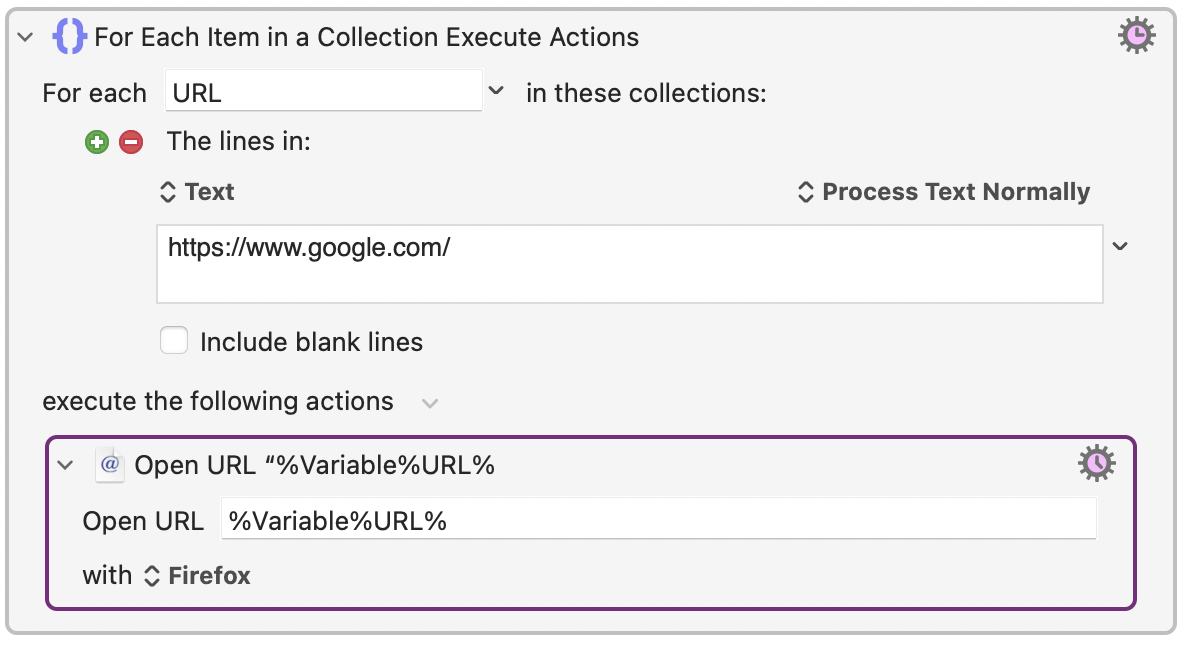Open the Open URL action gear menu
Screen dimensions: 1190x646
(x=1097, y=463)
